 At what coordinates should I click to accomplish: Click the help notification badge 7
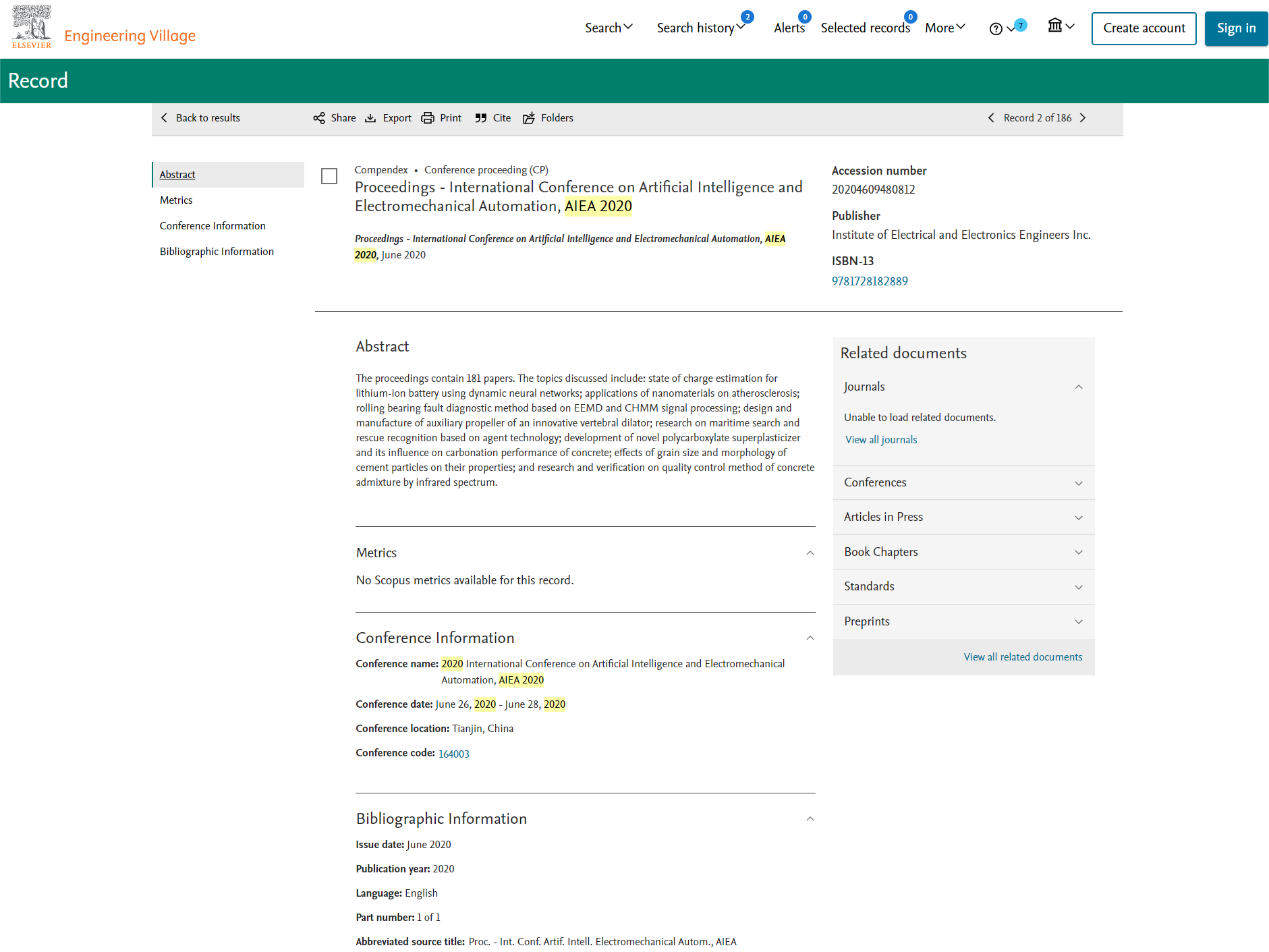[1021, 25]
